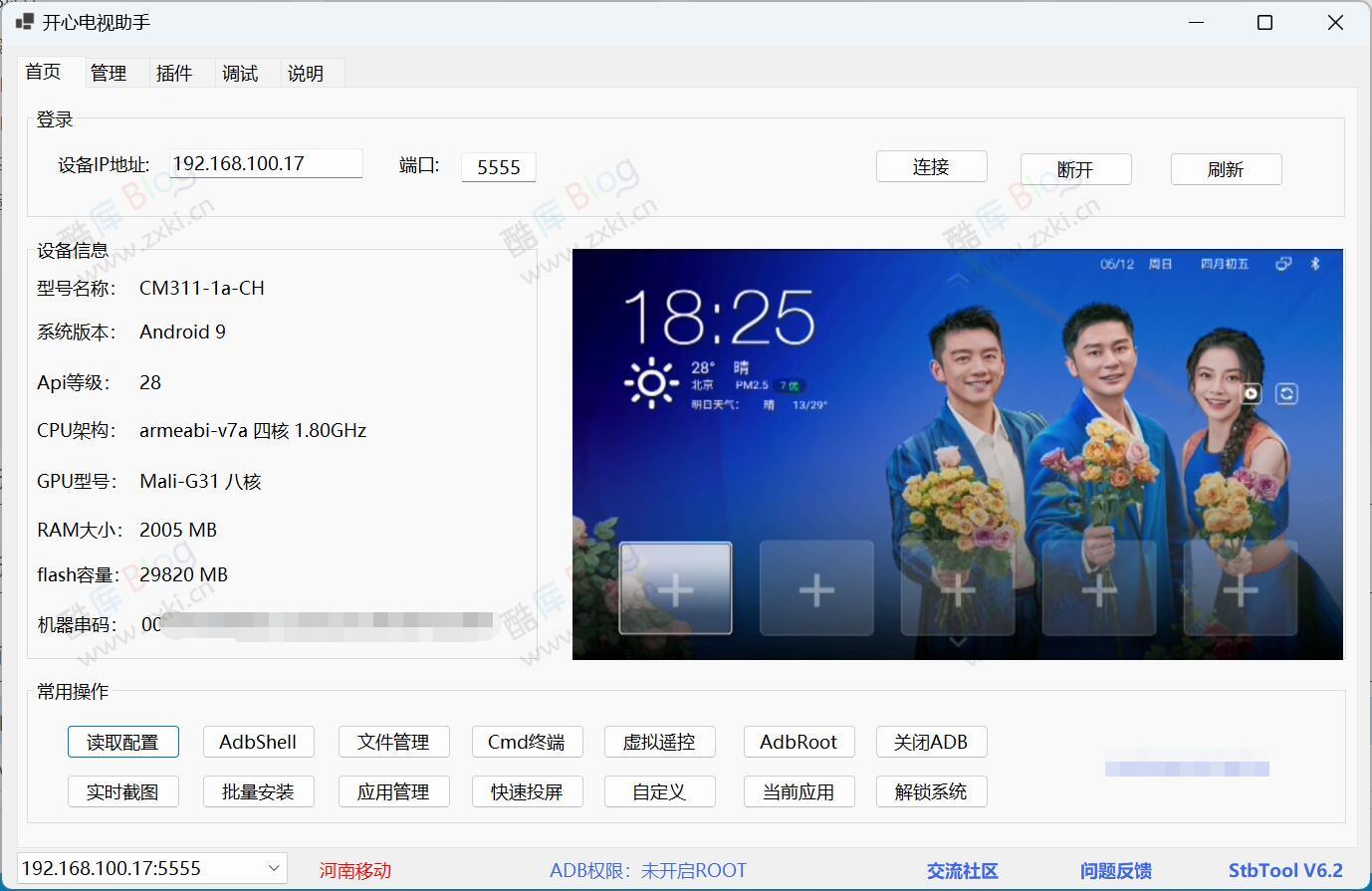Click the Bluetooth icon in TV preview

click(x=1314, y=264)
